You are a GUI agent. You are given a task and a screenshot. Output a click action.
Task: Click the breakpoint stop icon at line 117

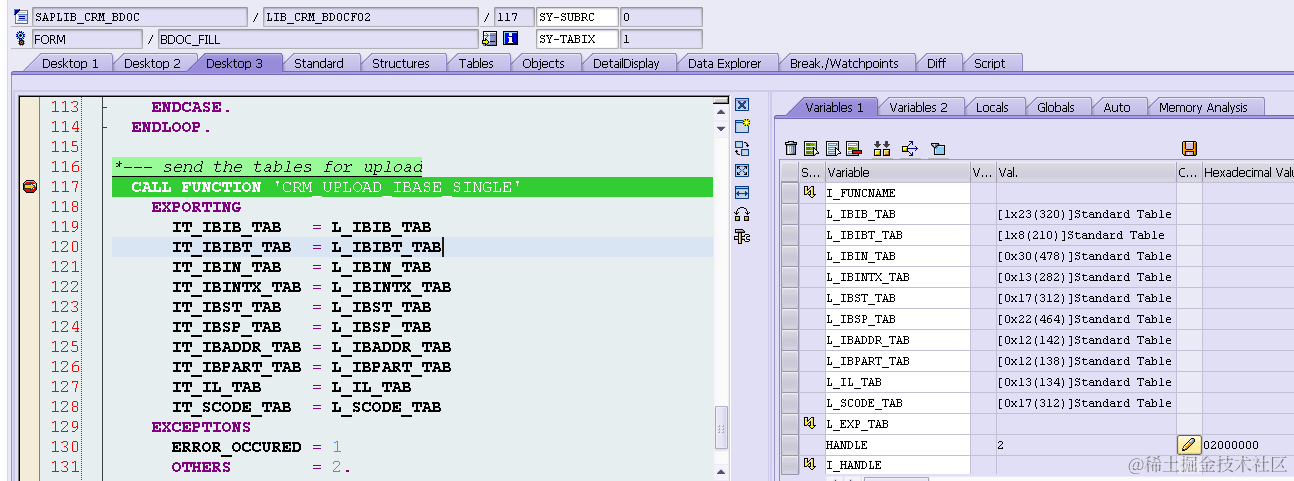pos(30,187)
